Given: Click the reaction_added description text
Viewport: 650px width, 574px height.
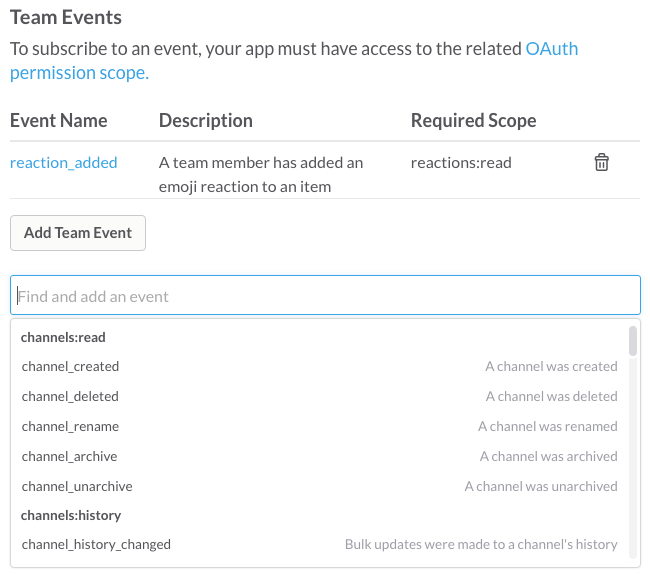Looking at the screenshot, I should click(x=260, y=173).
